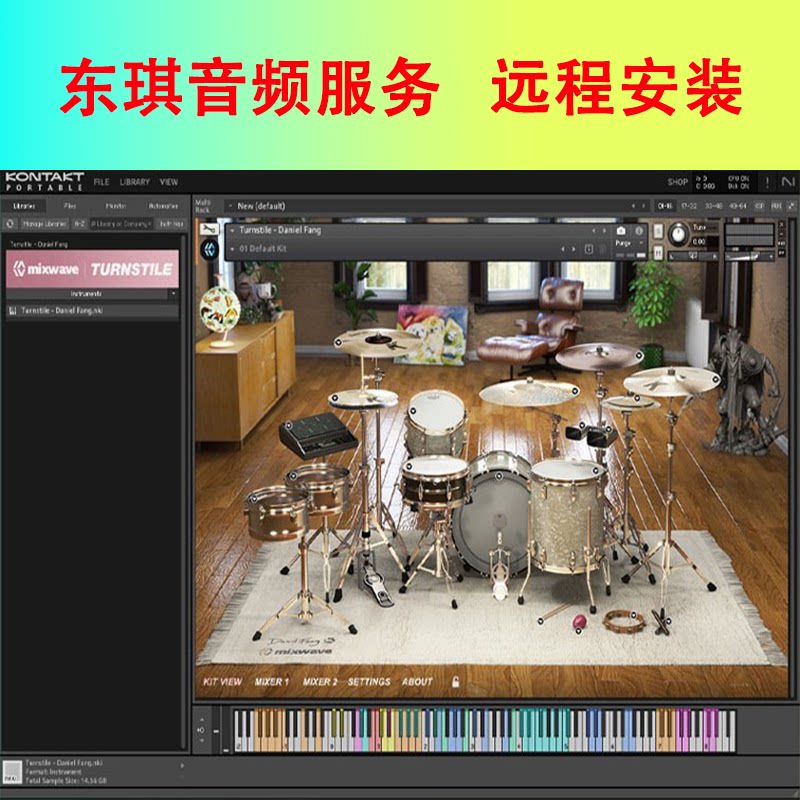Open the MIXER 2 page

pyautogui.click(x=320, y=682)
